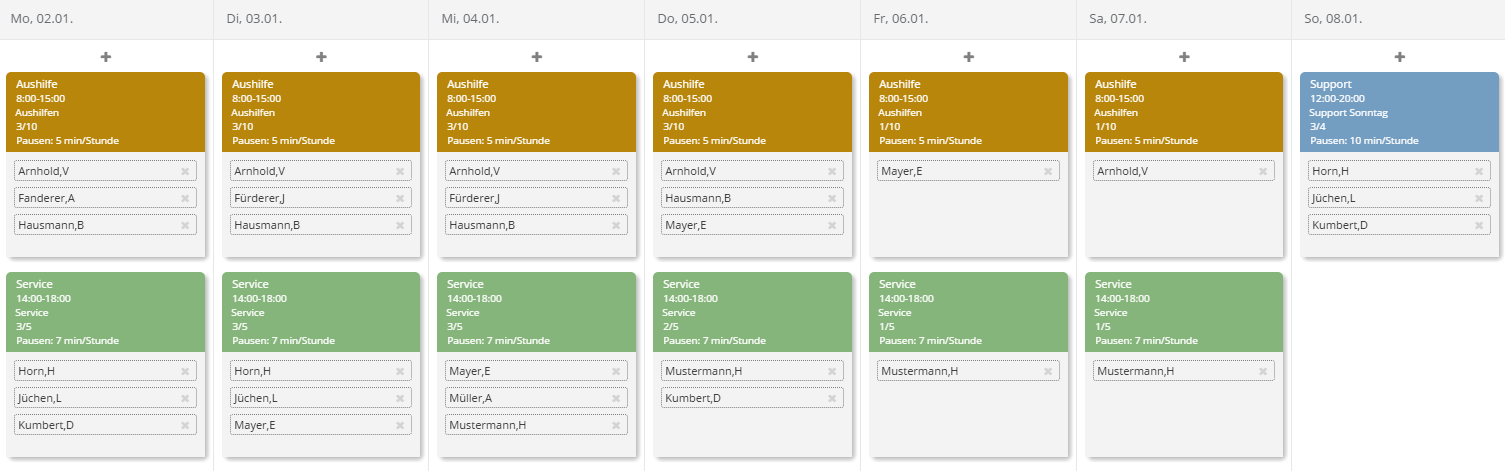
Task: Select Arnhold,V in Wednesday Aushilfe shift
Action: [537, 171]
